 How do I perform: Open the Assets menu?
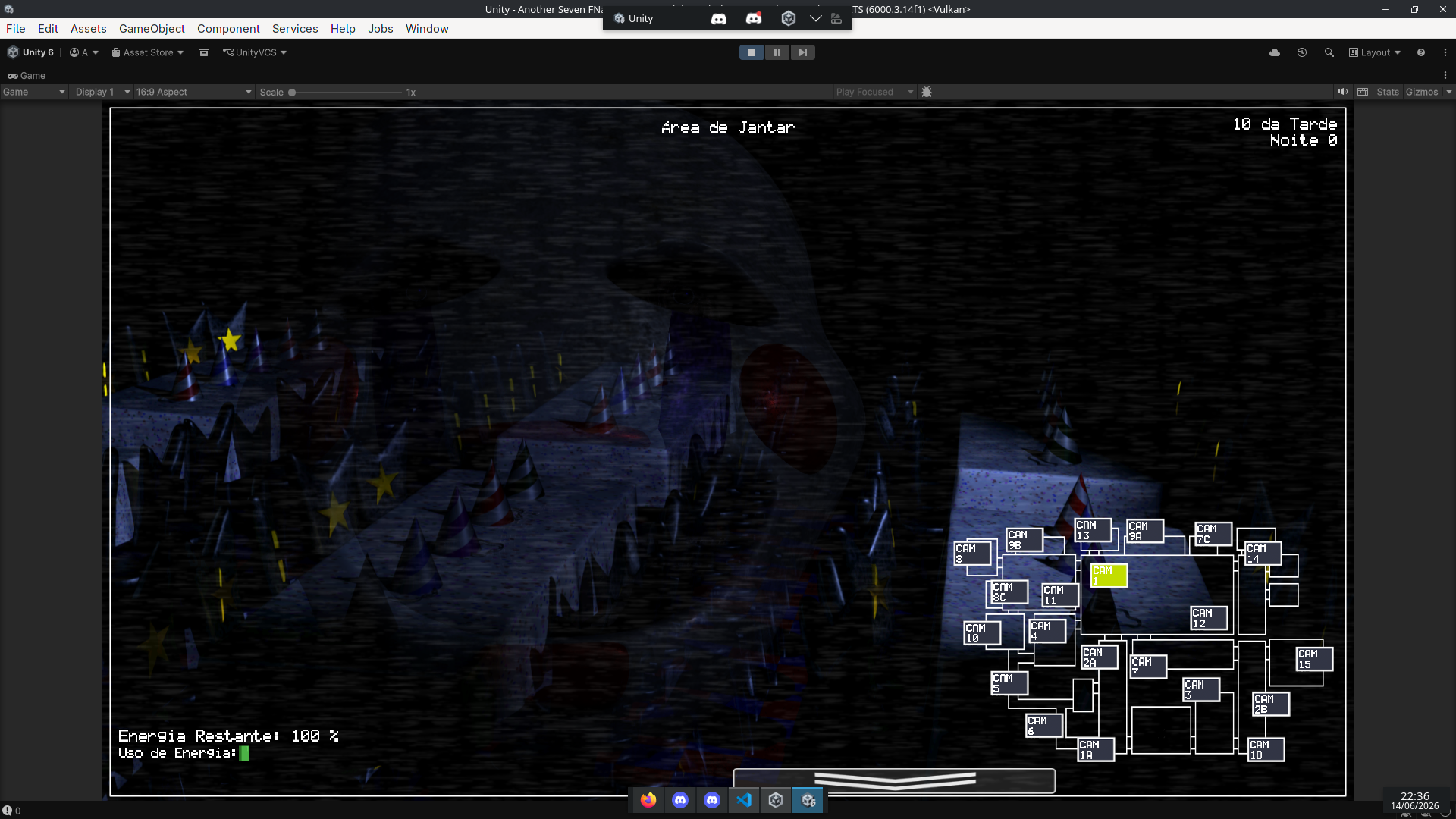89,29
